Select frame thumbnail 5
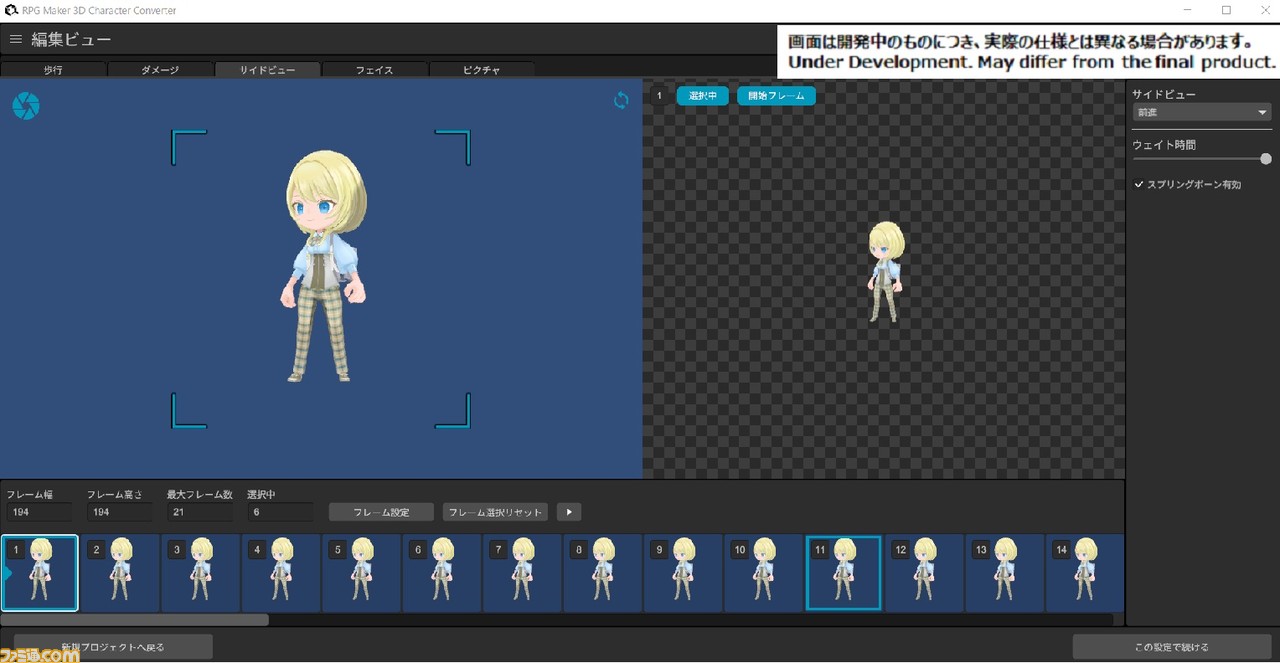Viewport: 1280px width, 663px height. [x=361, y=573]
